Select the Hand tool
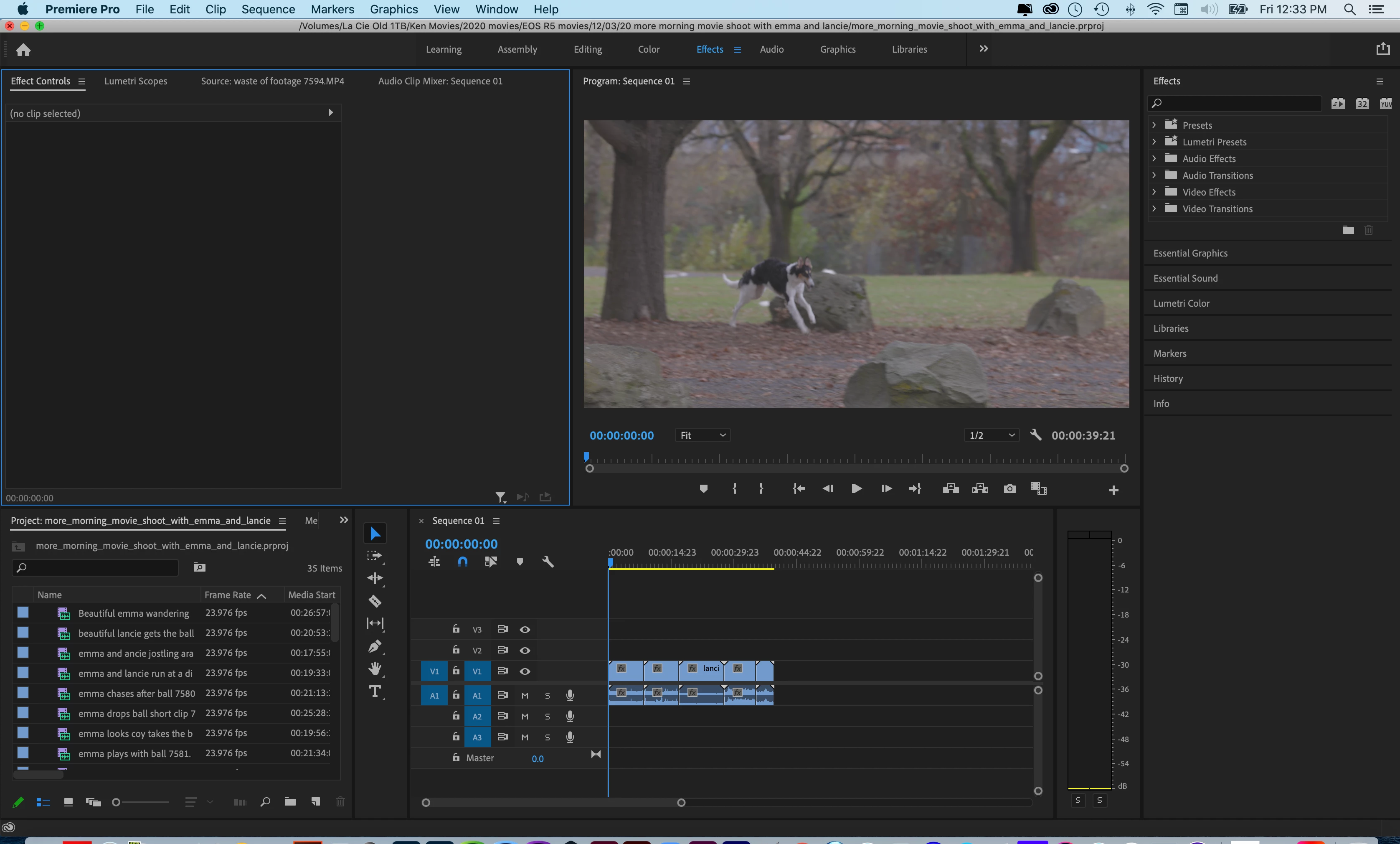This screenshot has height=844, width=1400. (x=375, y=669)
